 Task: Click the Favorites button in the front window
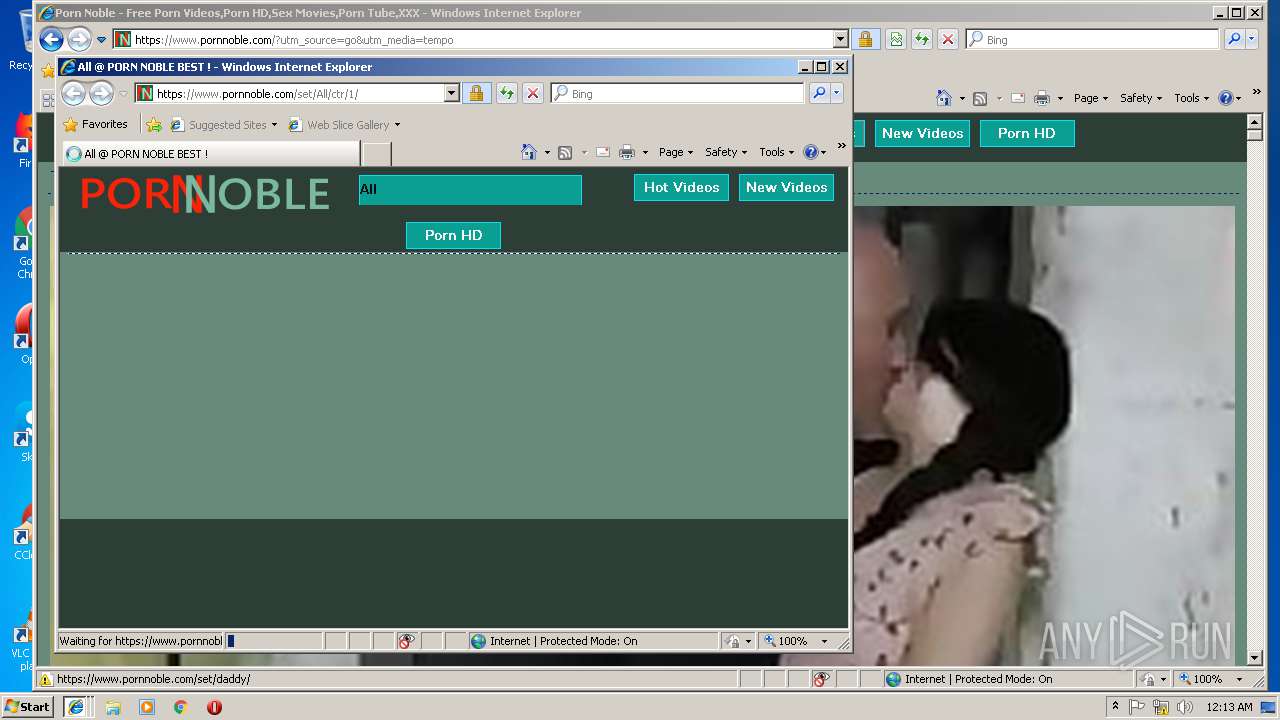tap(96, 125)
